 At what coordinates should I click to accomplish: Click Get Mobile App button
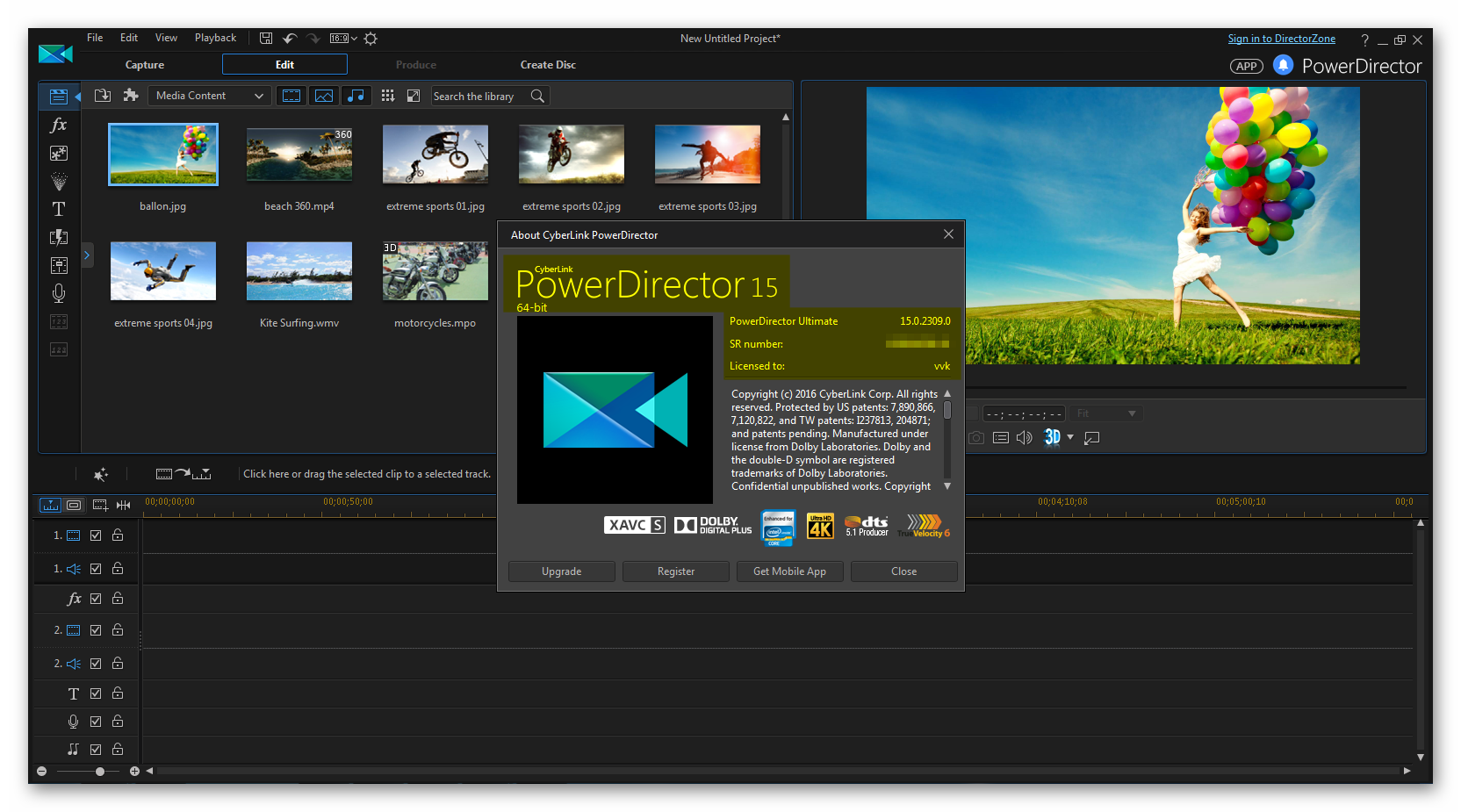click(x=790, y=571)
